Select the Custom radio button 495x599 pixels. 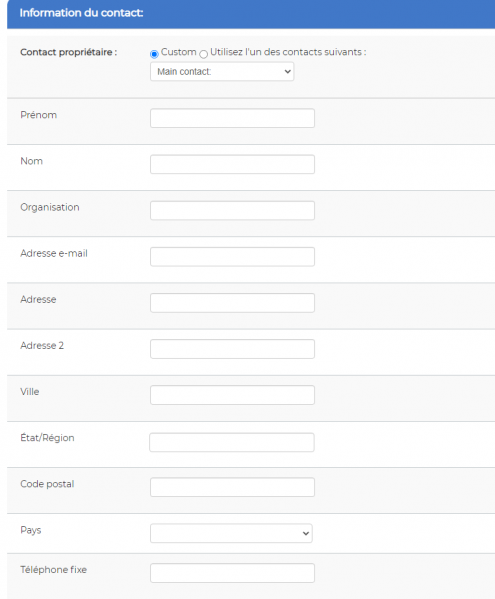154,54
